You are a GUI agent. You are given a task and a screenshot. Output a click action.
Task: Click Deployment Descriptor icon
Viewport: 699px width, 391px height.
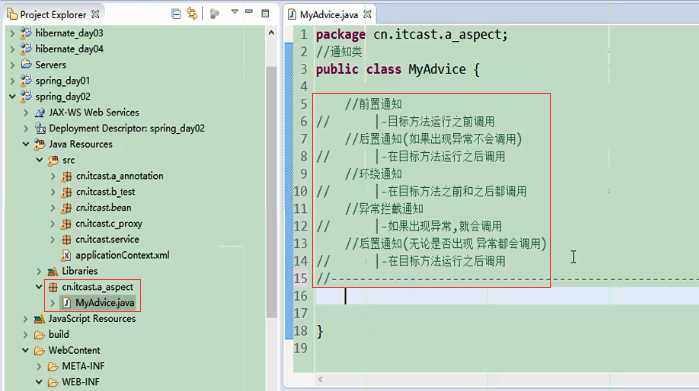pyautogui.click(x=40, y=128)
